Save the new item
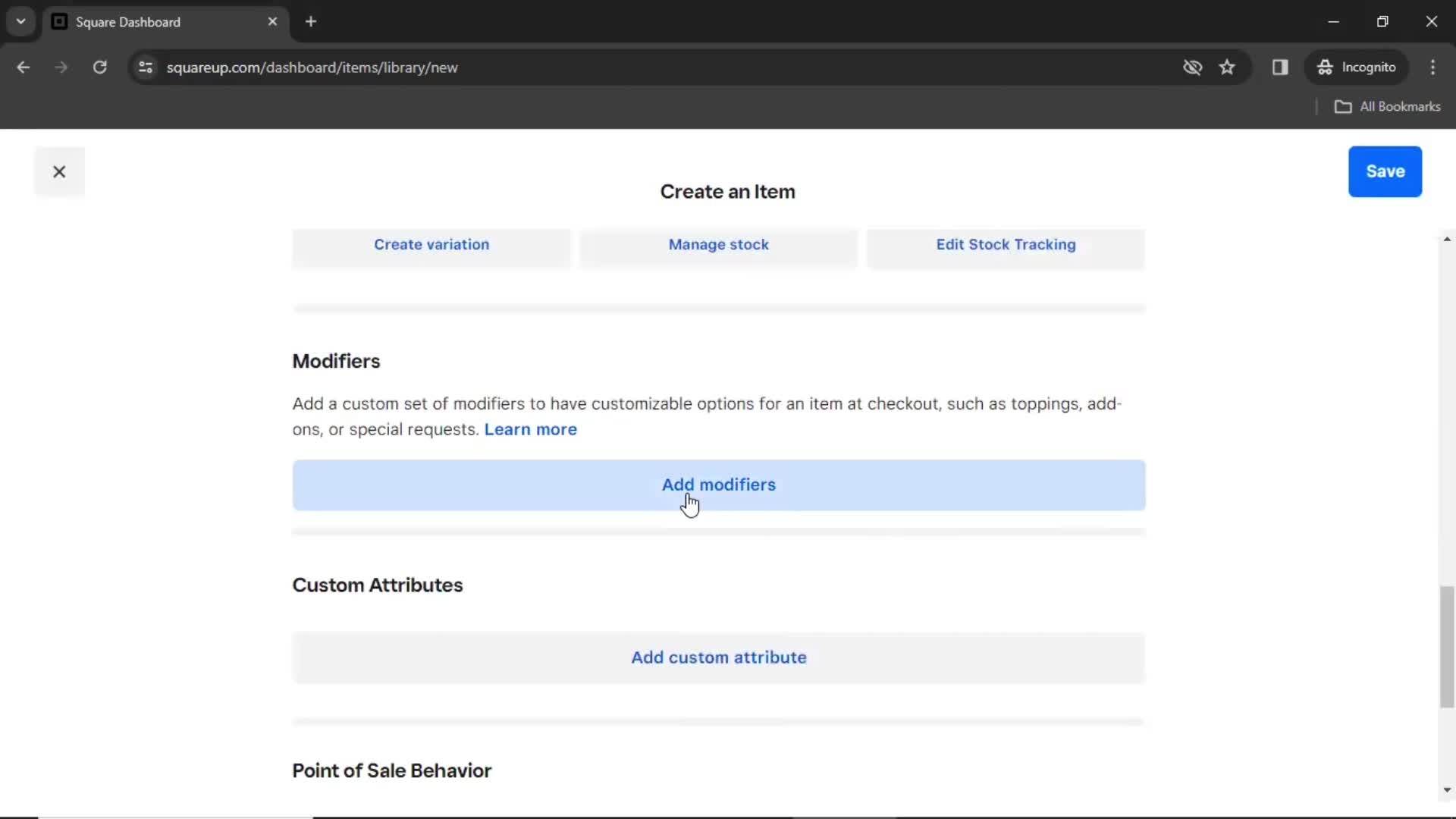Image resolution: width=1456 pixels, height=819 pixels. tap(1385, 171)
